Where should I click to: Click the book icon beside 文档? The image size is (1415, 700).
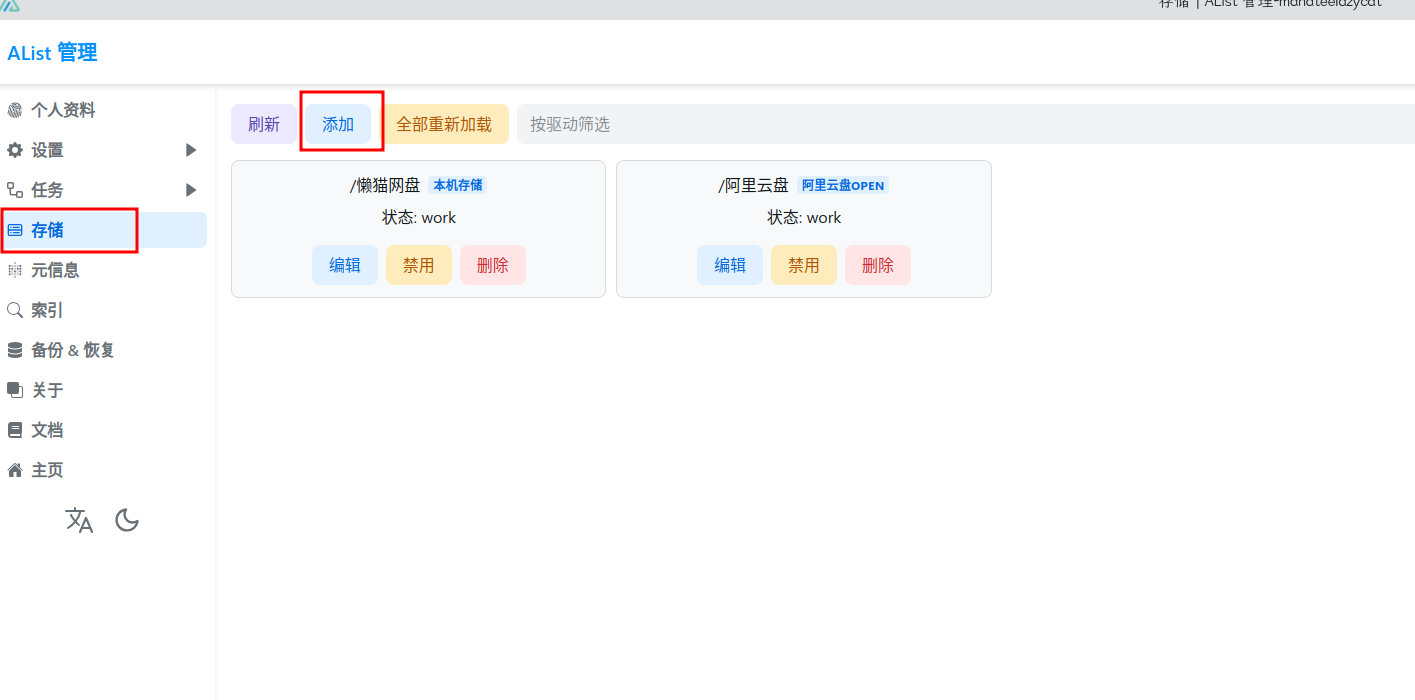click(15, 430)
